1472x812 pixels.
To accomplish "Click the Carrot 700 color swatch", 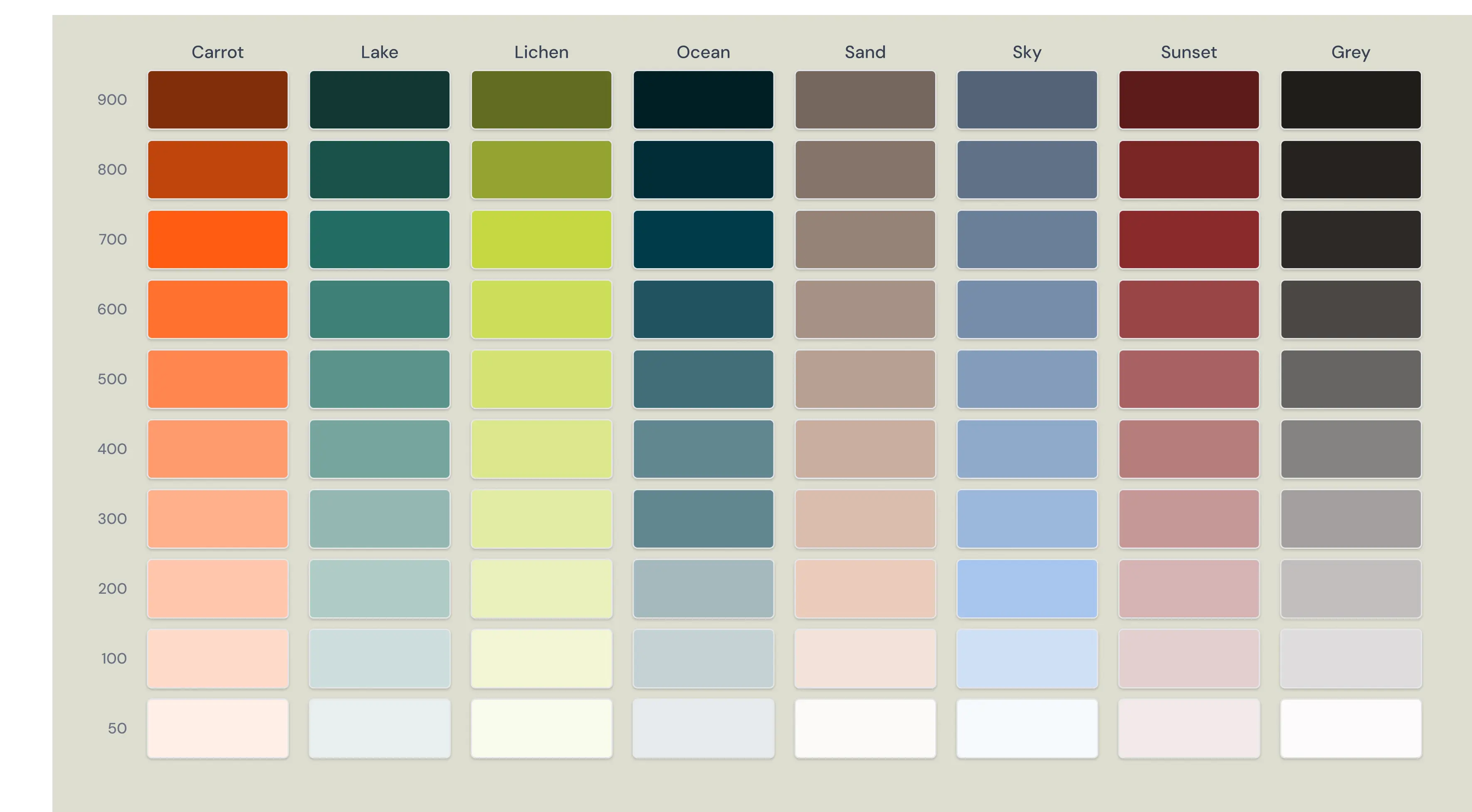I will point(218,239).
